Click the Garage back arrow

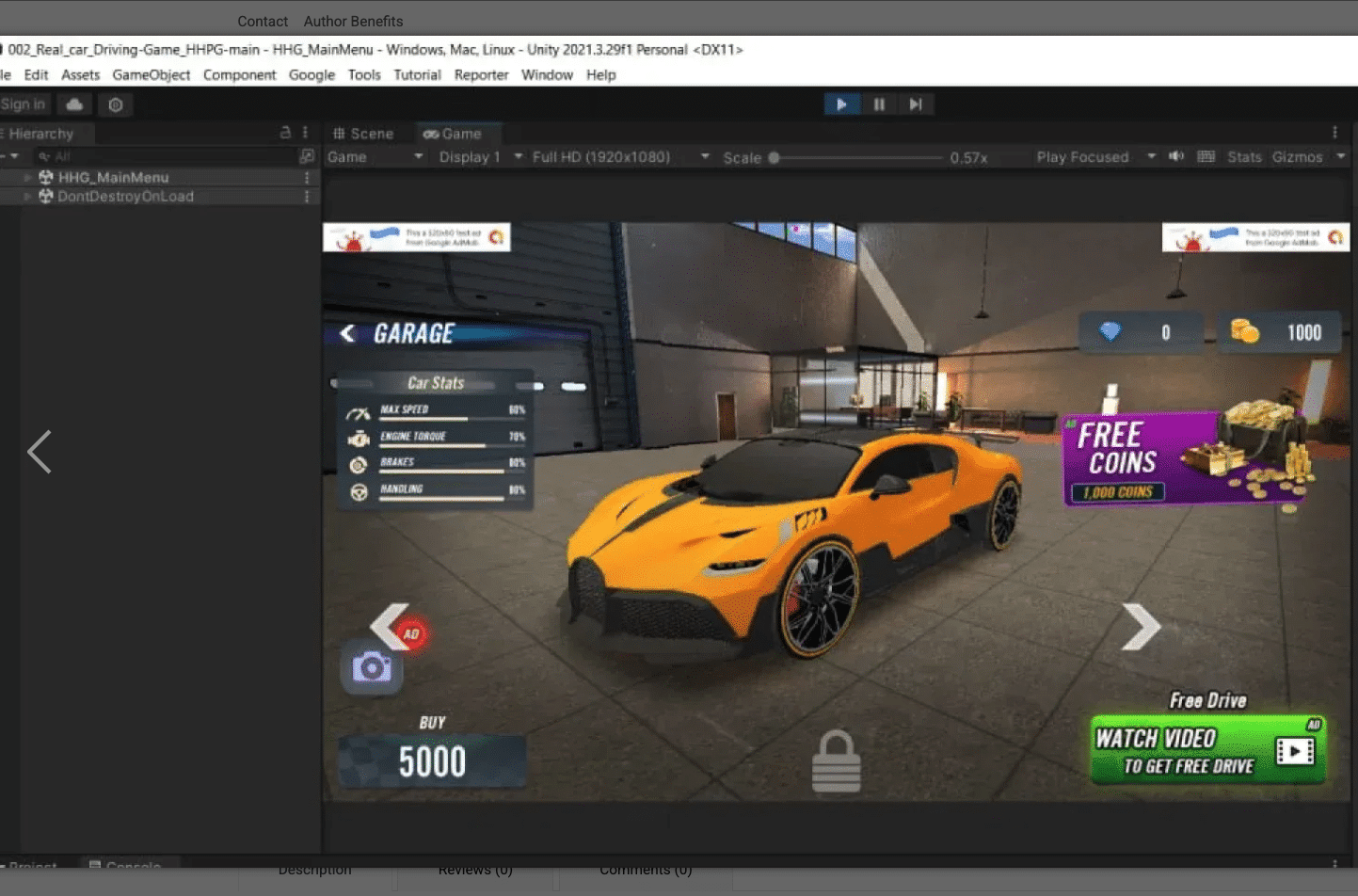tap(348, 333)
